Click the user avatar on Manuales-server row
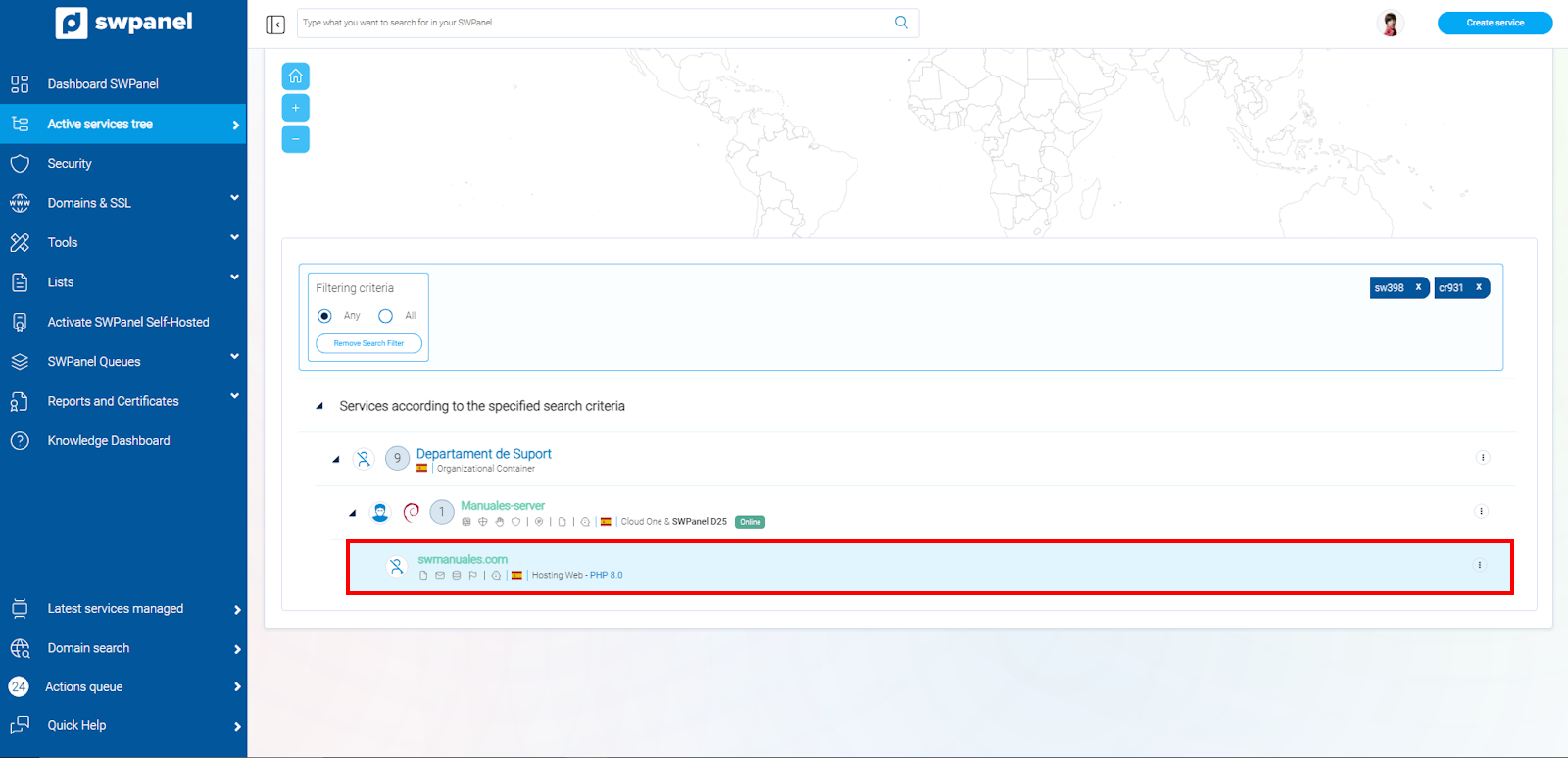 380,512
